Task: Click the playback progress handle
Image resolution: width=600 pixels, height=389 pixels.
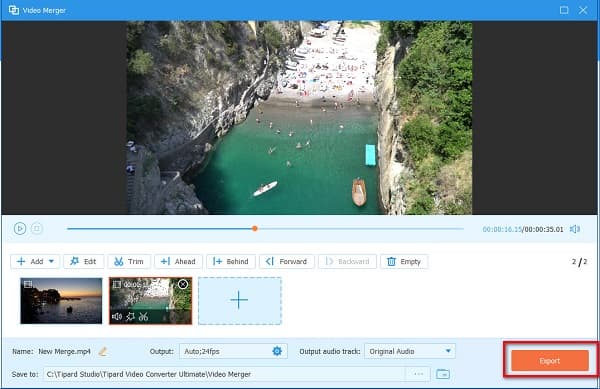Action: point(255,228)
